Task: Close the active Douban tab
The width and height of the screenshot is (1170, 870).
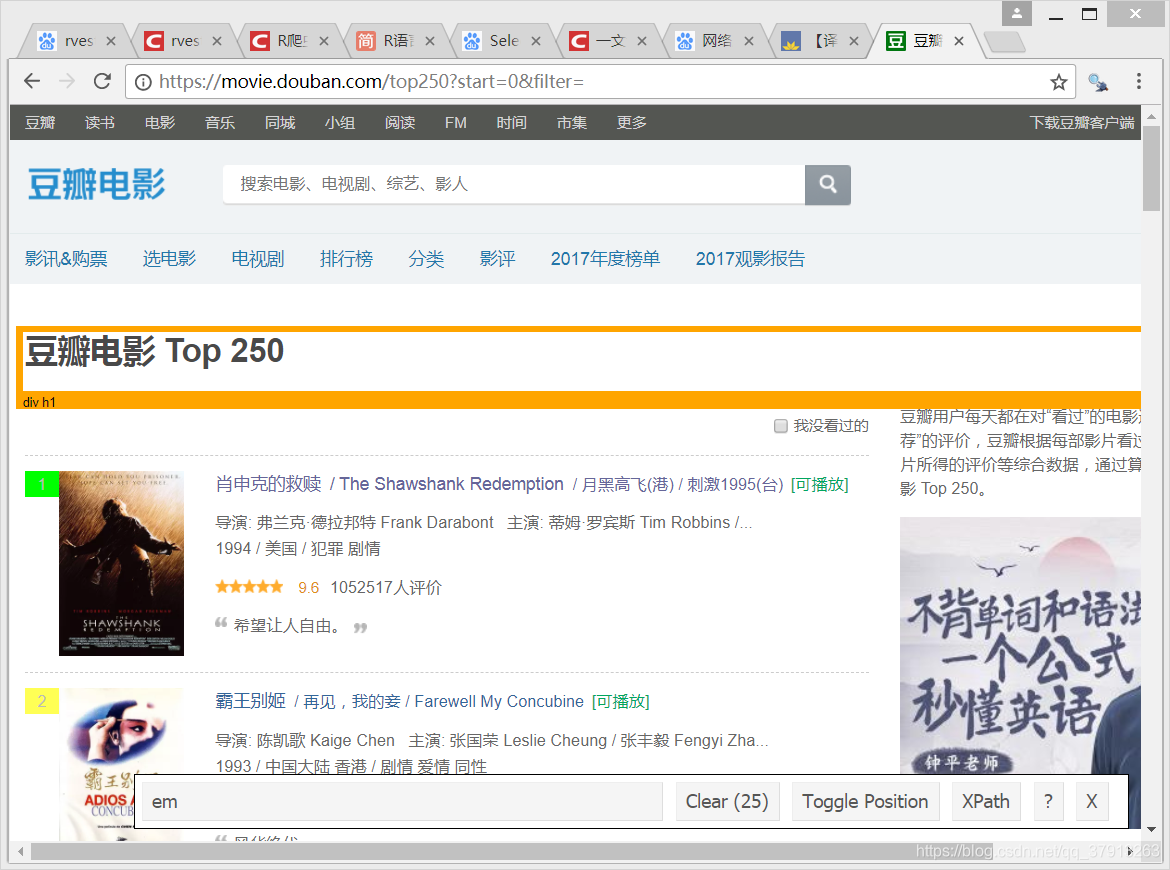Action: [x=960, y=41]
